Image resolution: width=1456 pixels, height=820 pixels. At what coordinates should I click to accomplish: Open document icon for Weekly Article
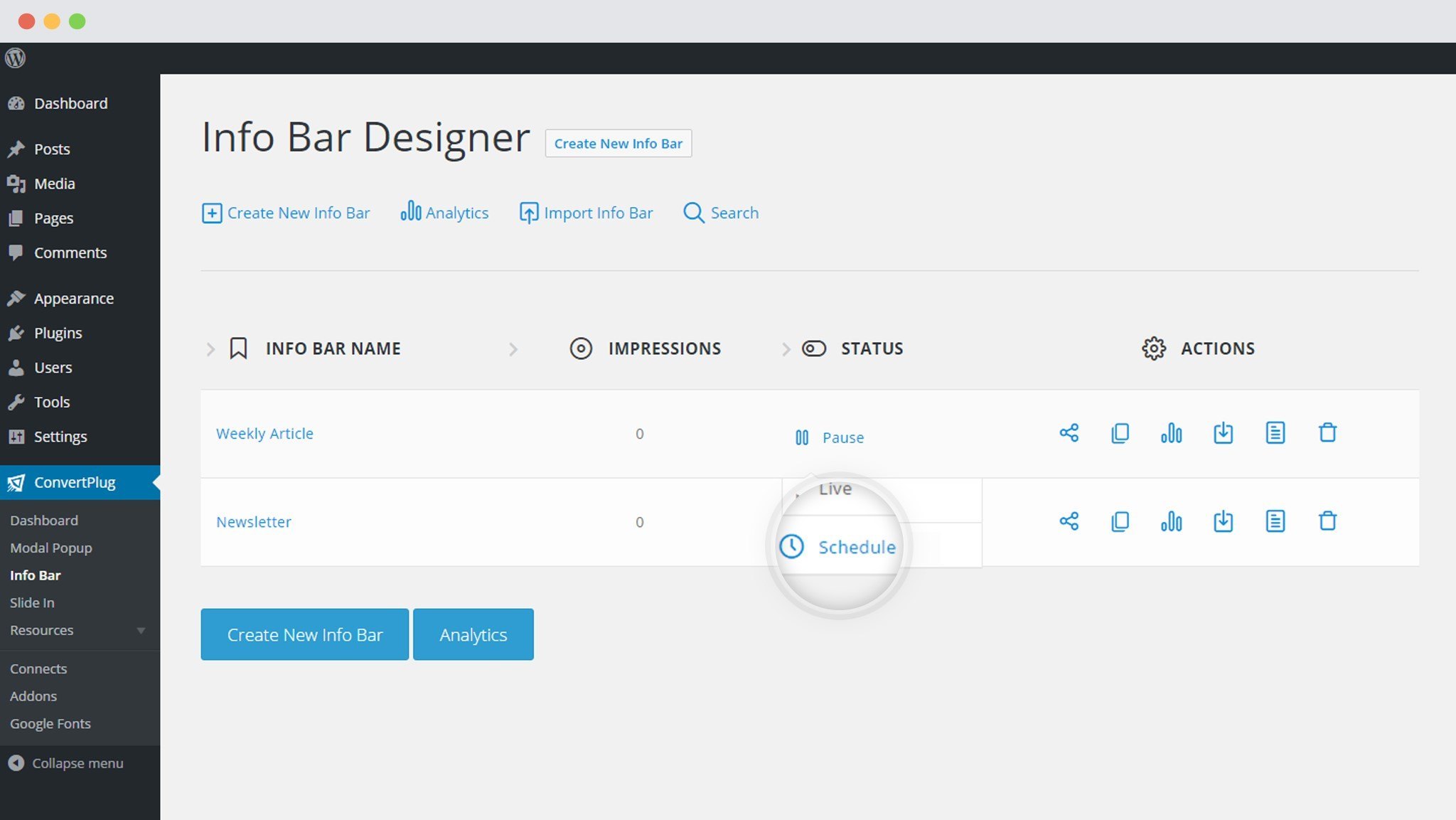pyautogui.click(x=1275, y=433)
